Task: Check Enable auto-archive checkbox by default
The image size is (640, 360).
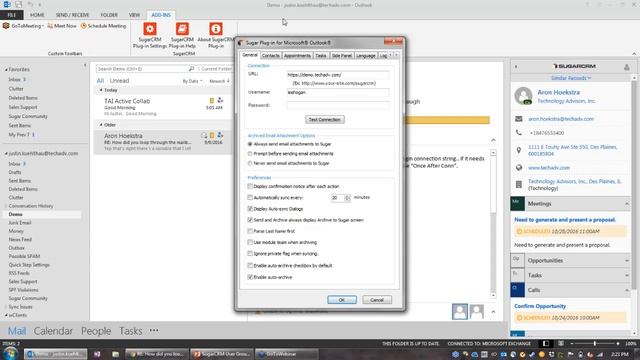Action: (250, 265)
